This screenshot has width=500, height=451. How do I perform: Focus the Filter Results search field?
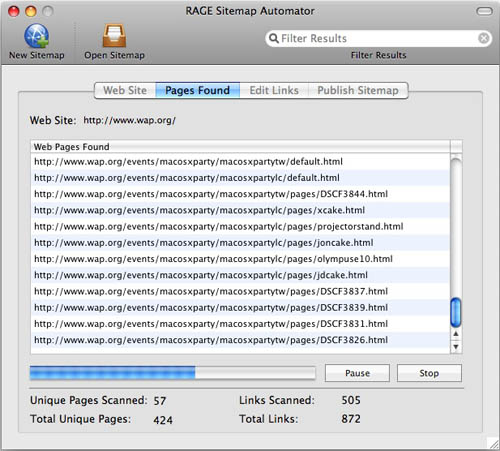point(378,38)
